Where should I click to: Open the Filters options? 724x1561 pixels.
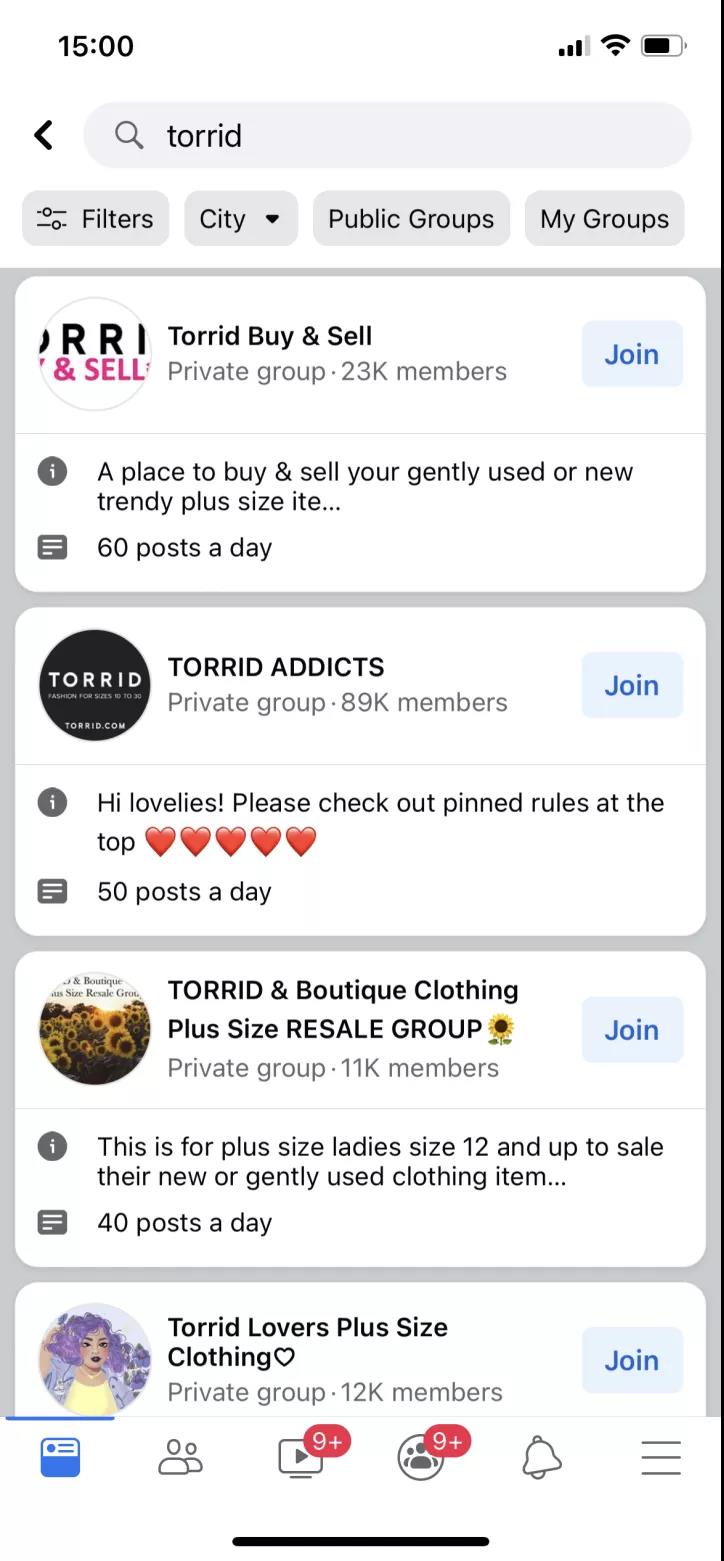[x=96, y=219]
